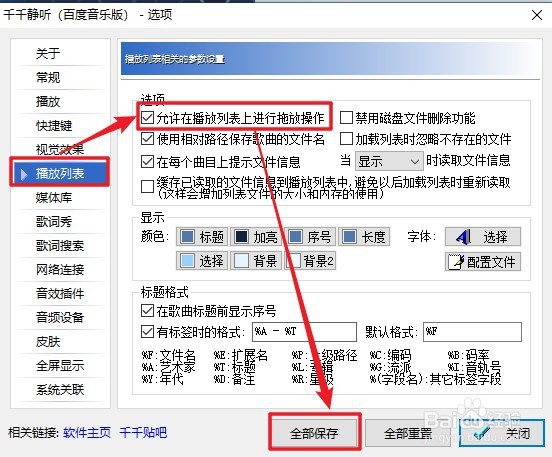Switch to 全屏显示 settings
Viewport: 552px width, 457px height.
tap(59, 365)
